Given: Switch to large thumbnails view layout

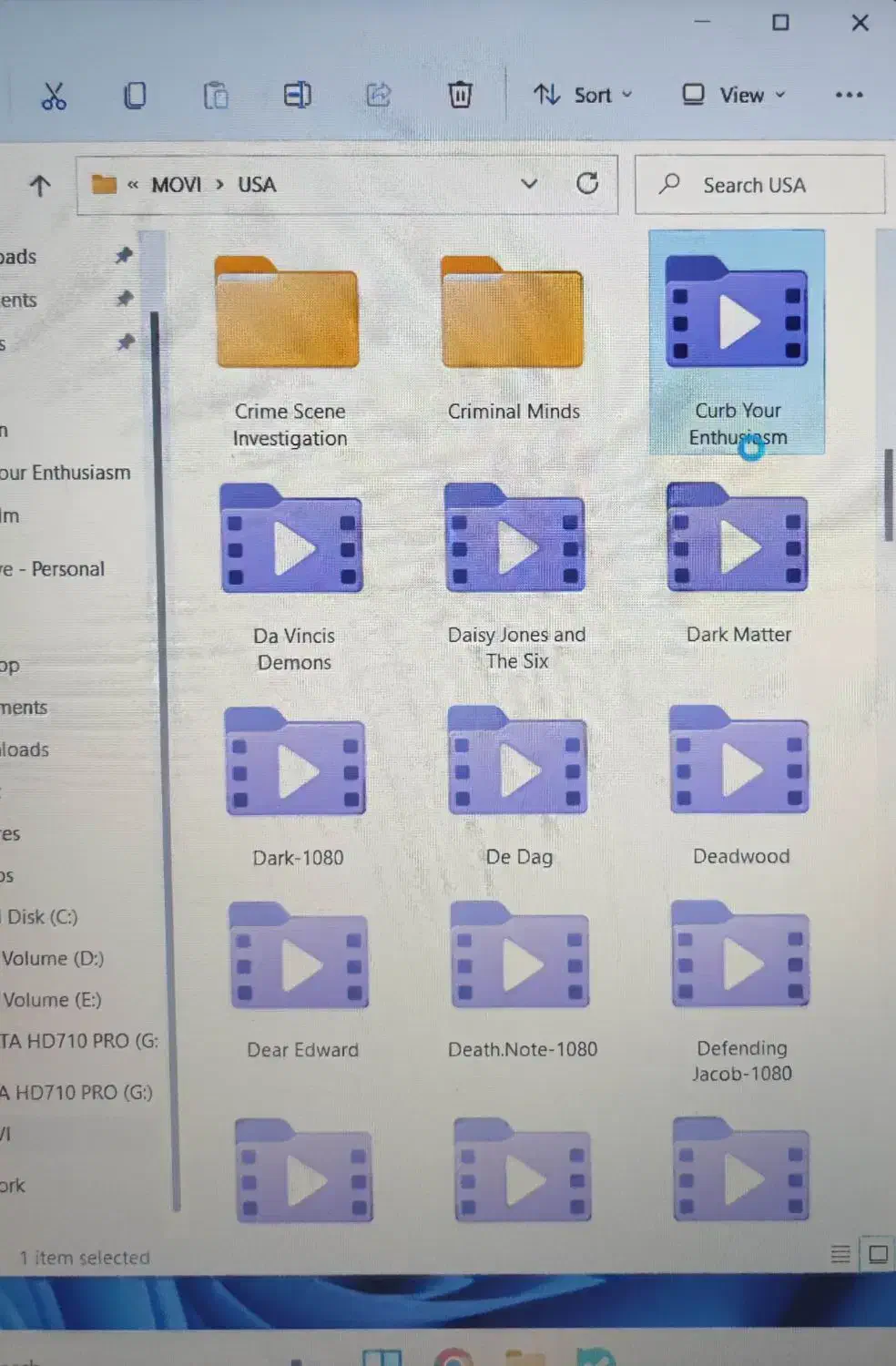Looking at the screenshot, I should [878, 1254].
